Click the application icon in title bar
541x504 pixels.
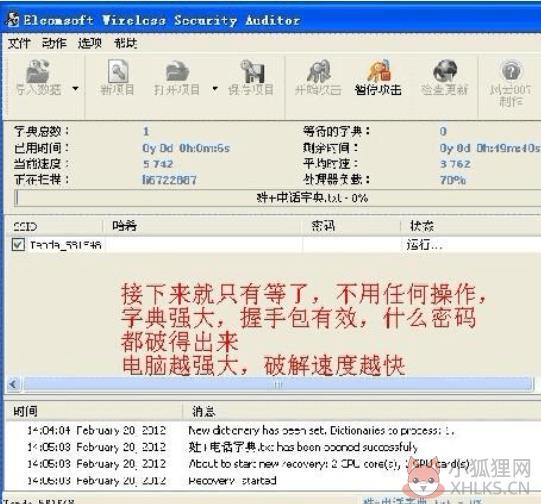pos(13,20)
